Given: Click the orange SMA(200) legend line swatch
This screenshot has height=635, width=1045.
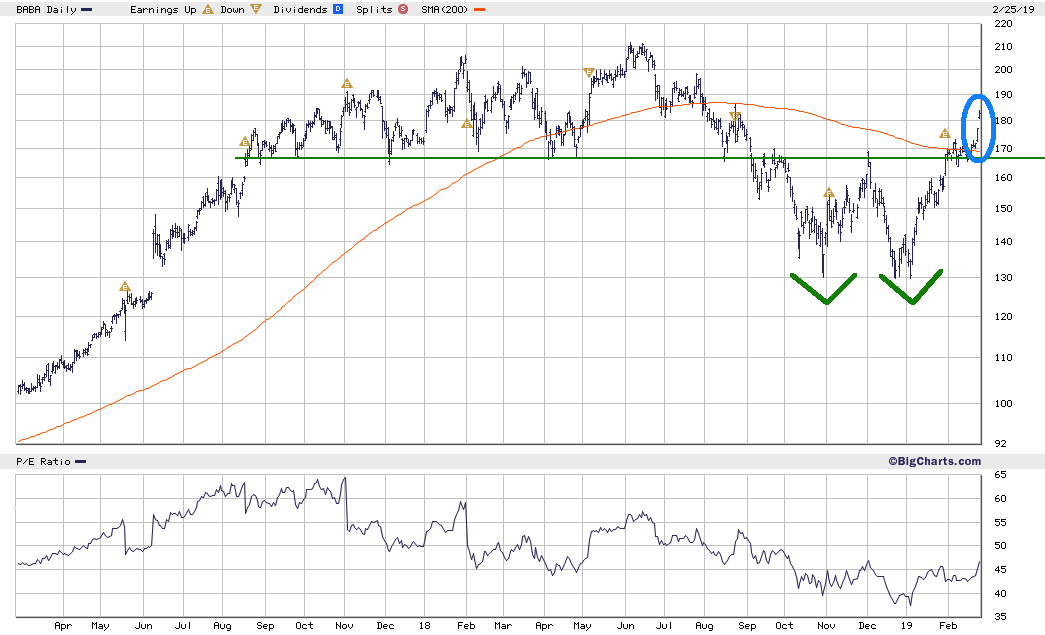Looking at the screenshot, I should [479, 10].
